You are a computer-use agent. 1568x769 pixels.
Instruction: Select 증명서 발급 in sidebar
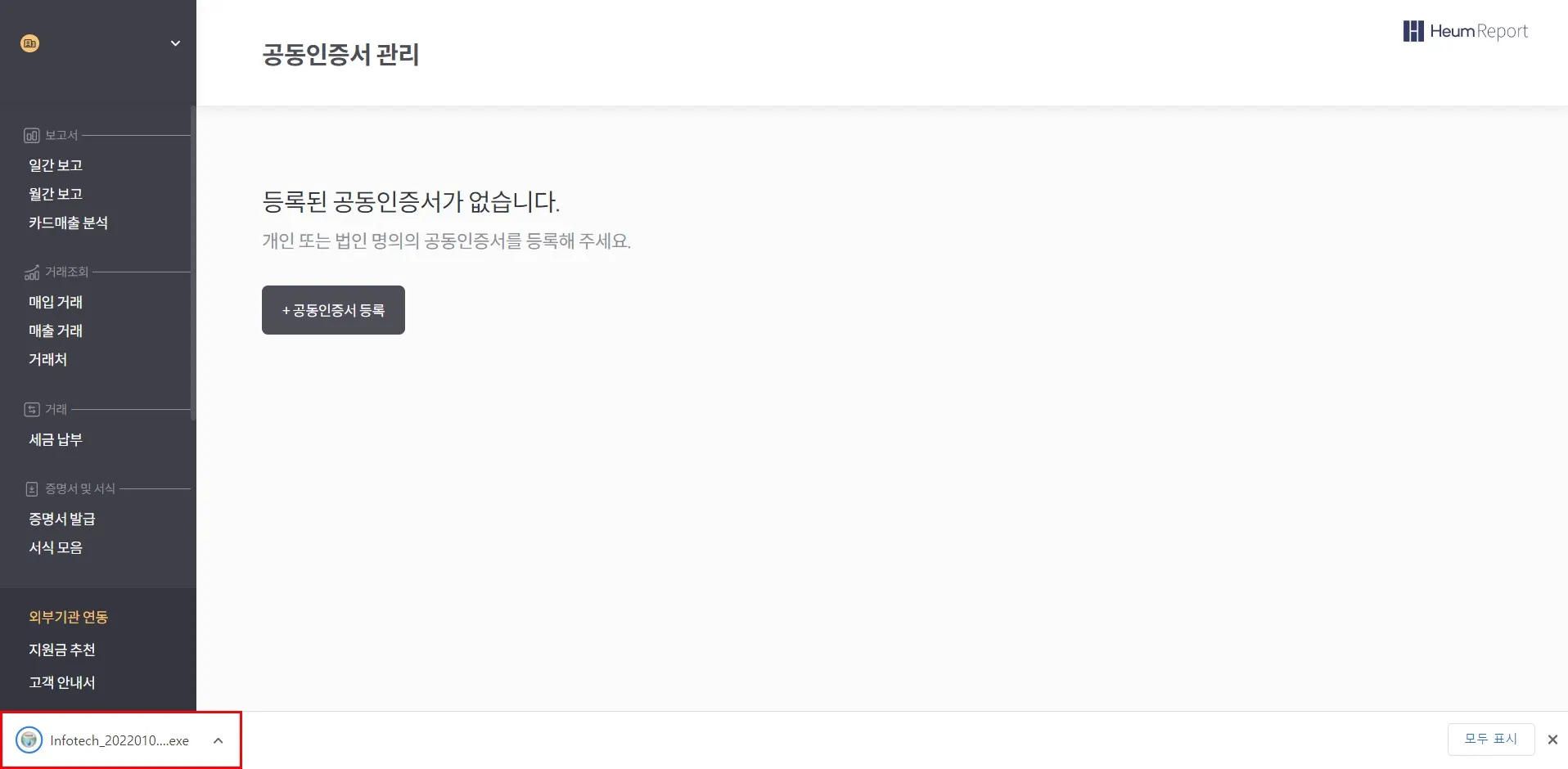(62, 519)
